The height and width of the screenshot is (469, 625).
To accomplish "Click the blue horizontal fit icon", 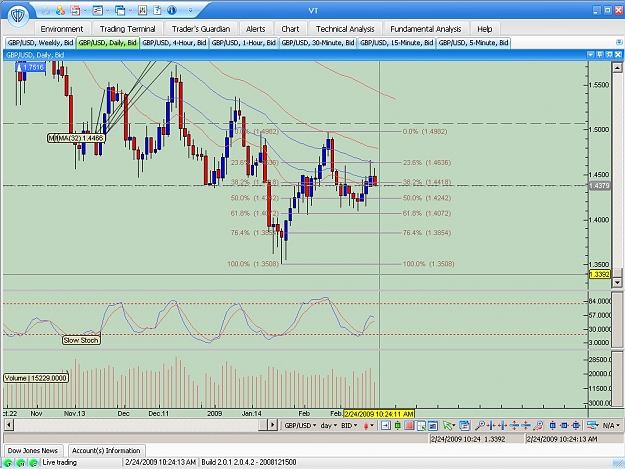I will 564,426.
